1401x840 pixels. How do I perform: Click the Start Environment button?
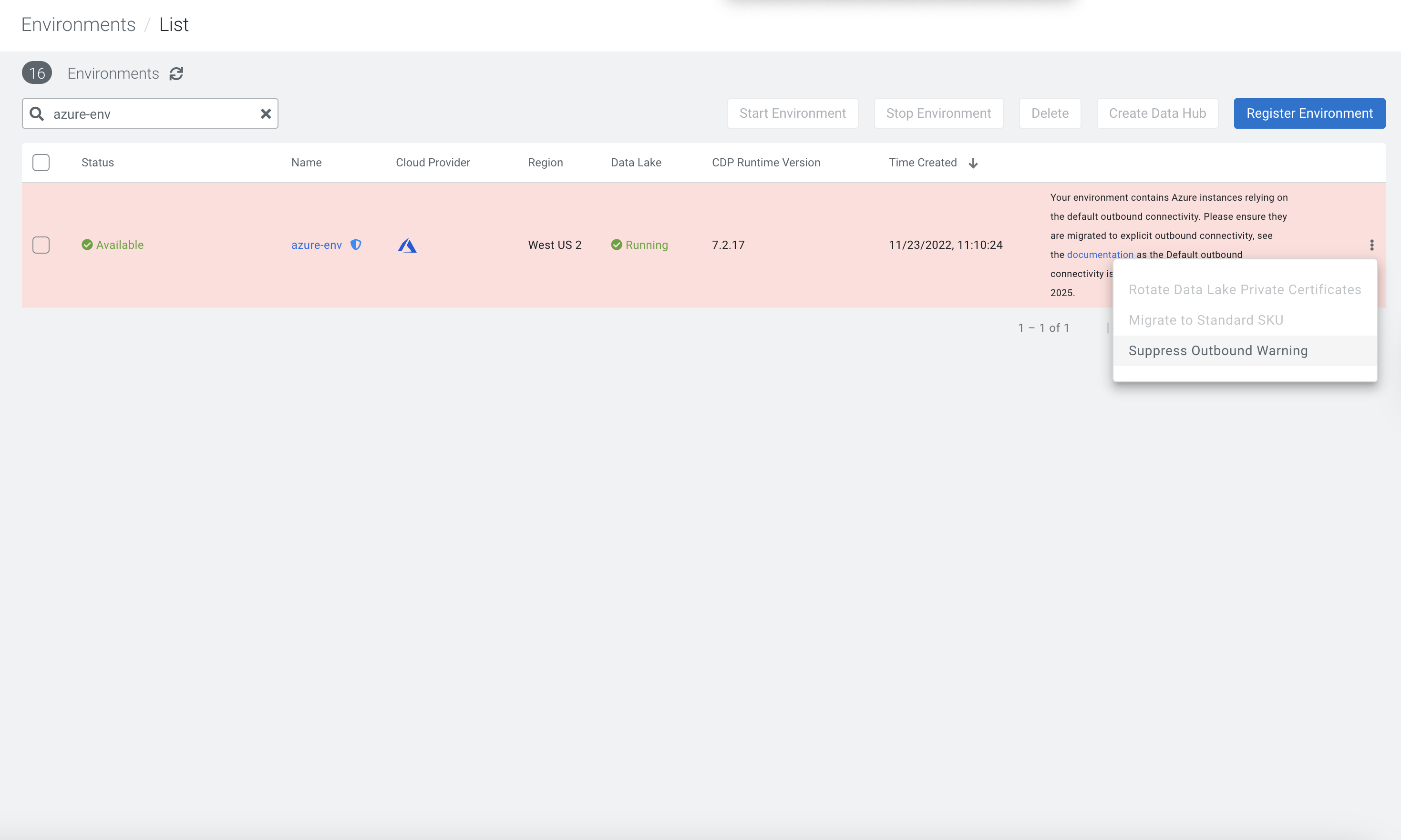click(793, 113)
